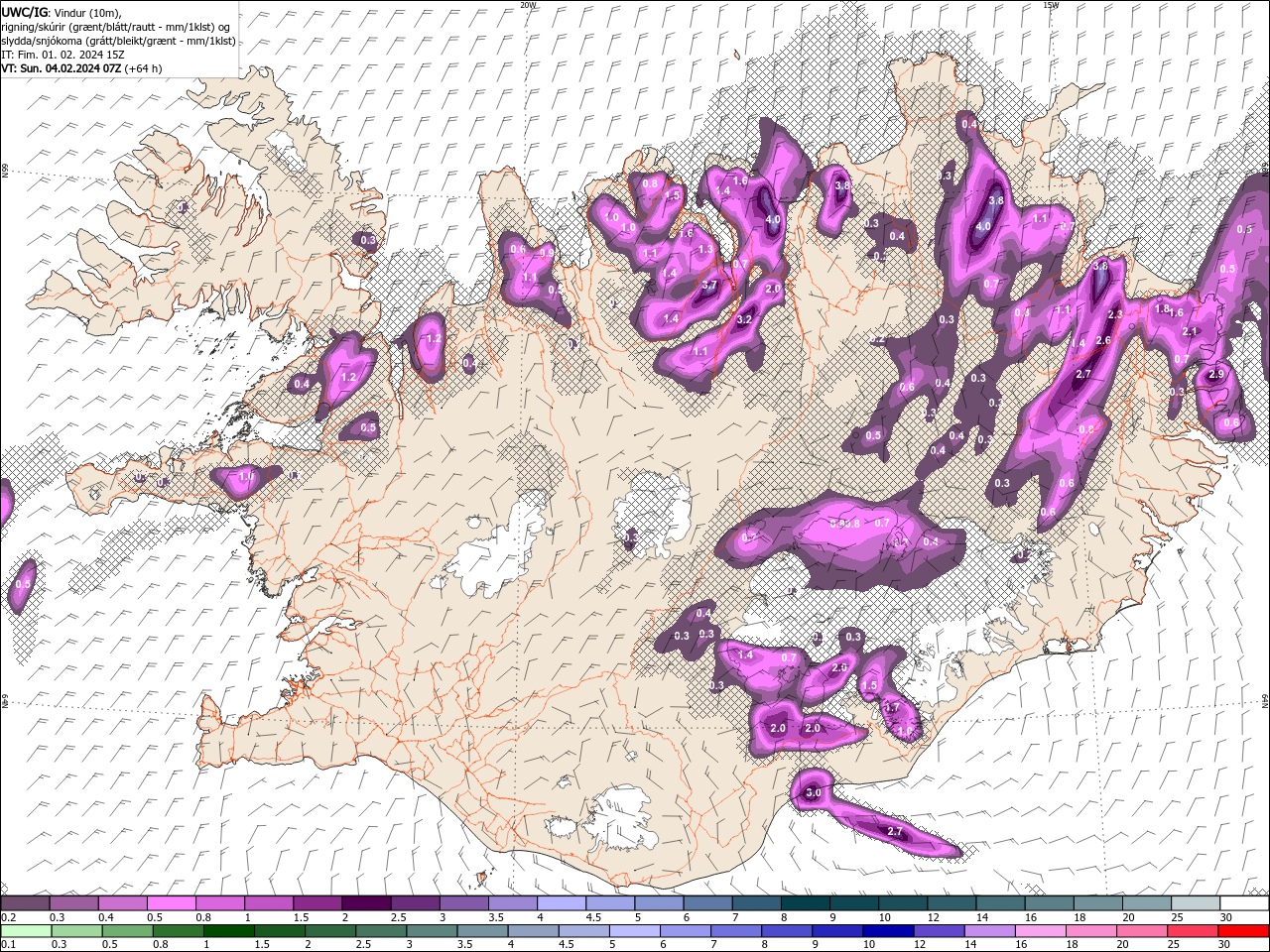
Task: Click the bold 'UWC/IG' title text
Action: click(x=24, y=12)
